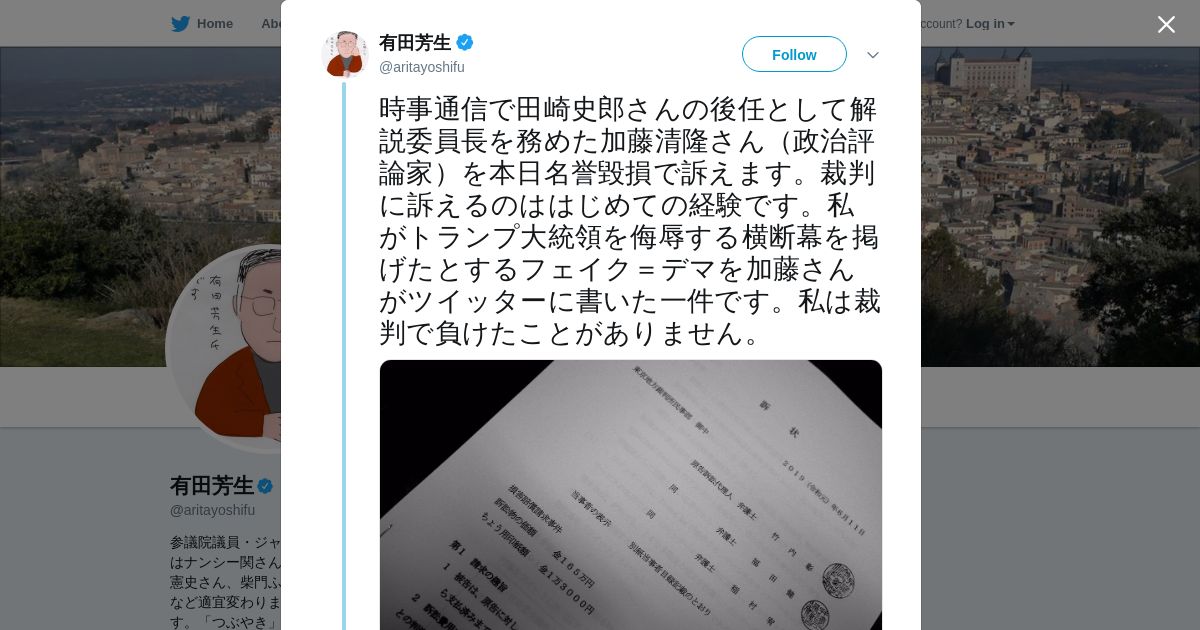
Task: Click the profile bio text
Action: click(226, 581)
